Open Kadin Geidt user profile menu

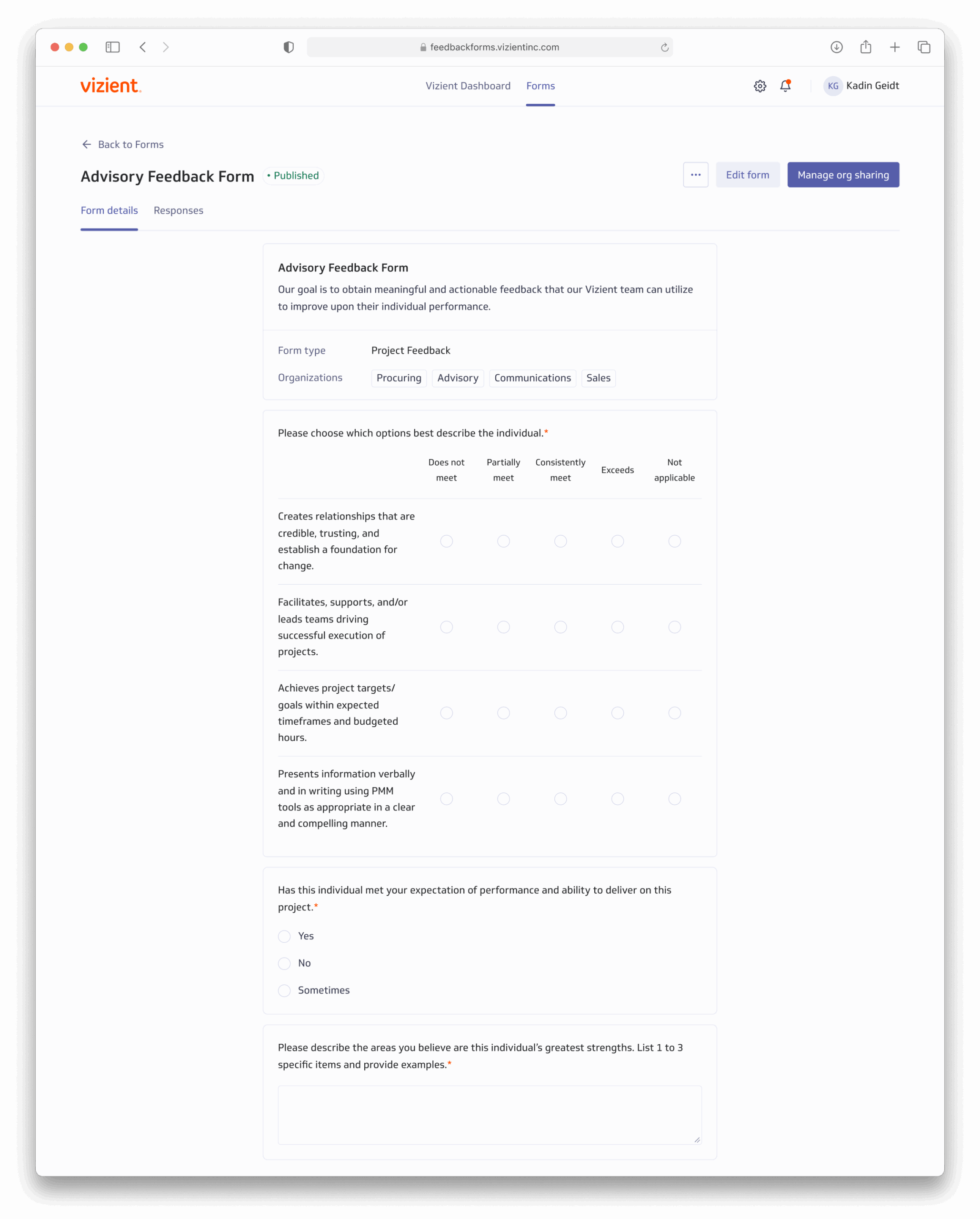point(861,86)
